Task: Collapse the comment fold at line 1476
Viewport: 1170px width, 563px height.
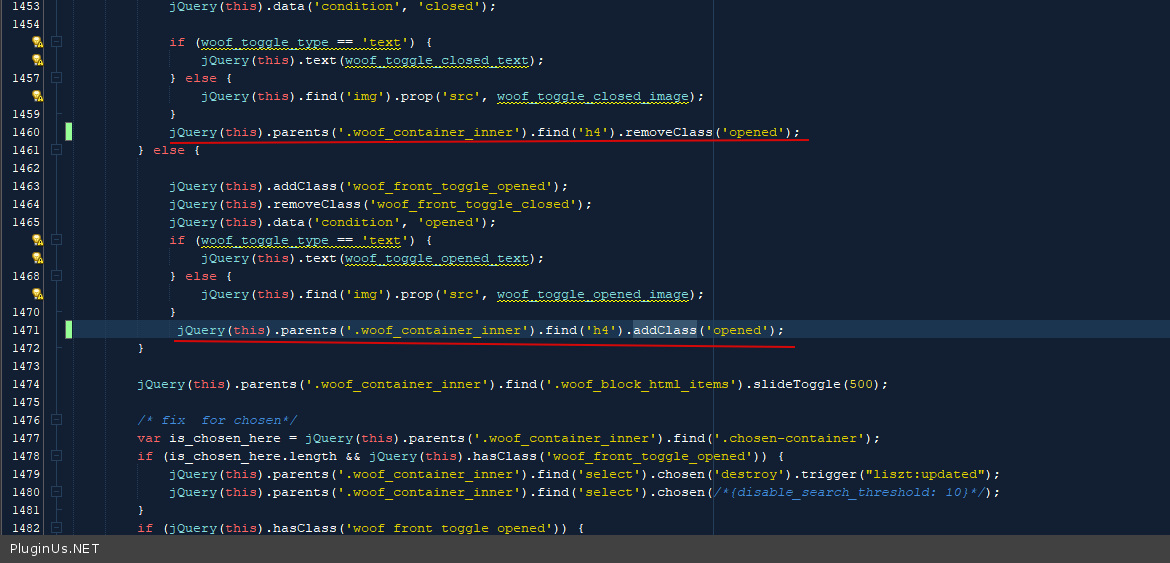Action: coord(56,420)
